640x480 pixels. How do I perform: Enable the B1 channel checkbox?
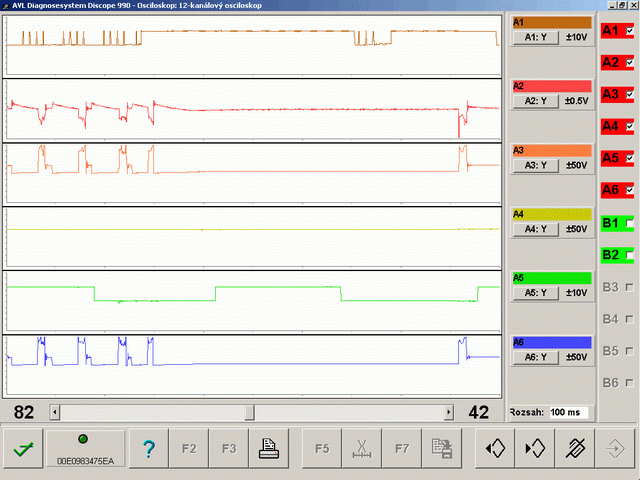click(x=630, y=223)
